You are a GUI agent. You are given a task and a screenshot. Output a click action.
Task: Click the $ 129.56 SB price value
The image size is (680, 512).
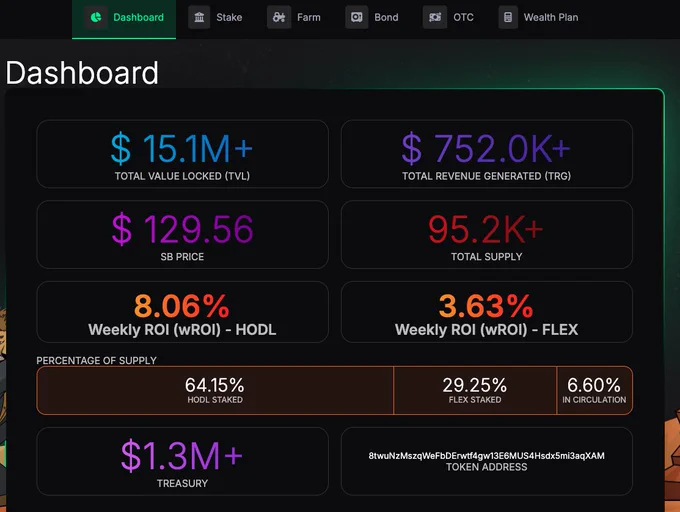tap(182, 229)
